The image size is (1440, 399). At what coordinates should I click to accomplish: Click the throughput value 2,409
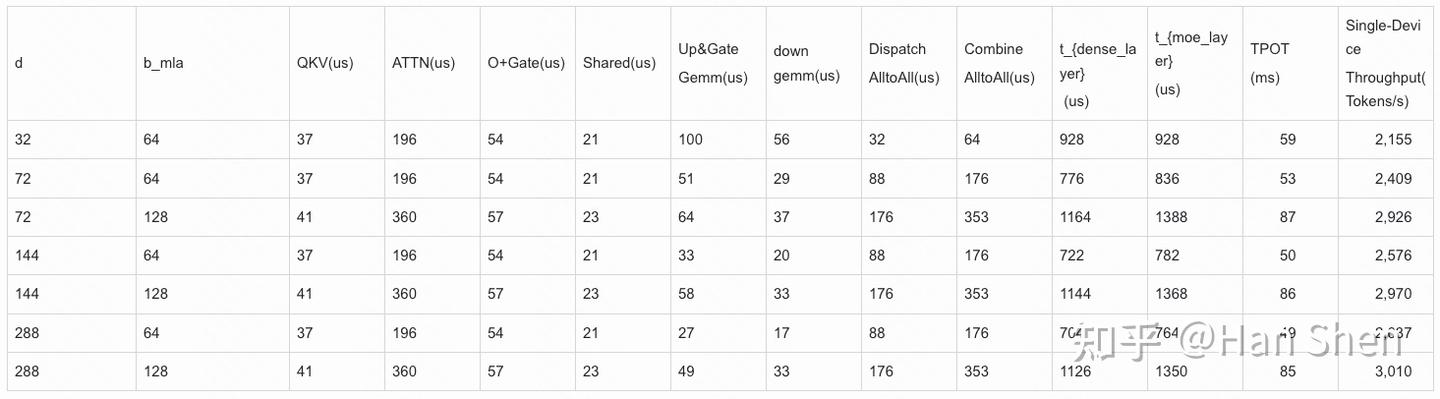click(1393, 179)
